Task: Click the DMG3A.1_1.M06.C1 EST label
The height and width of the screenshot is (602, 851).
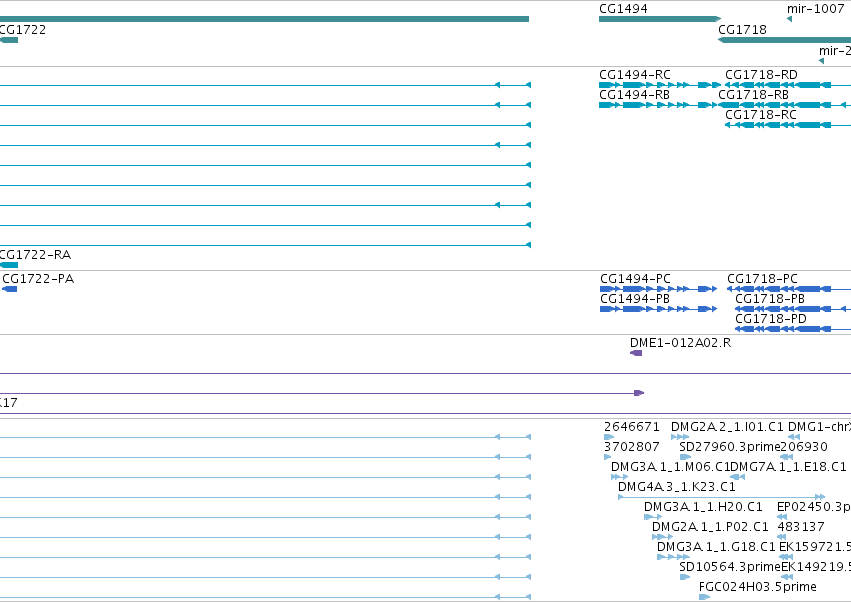Action: [x=670, y=467]
